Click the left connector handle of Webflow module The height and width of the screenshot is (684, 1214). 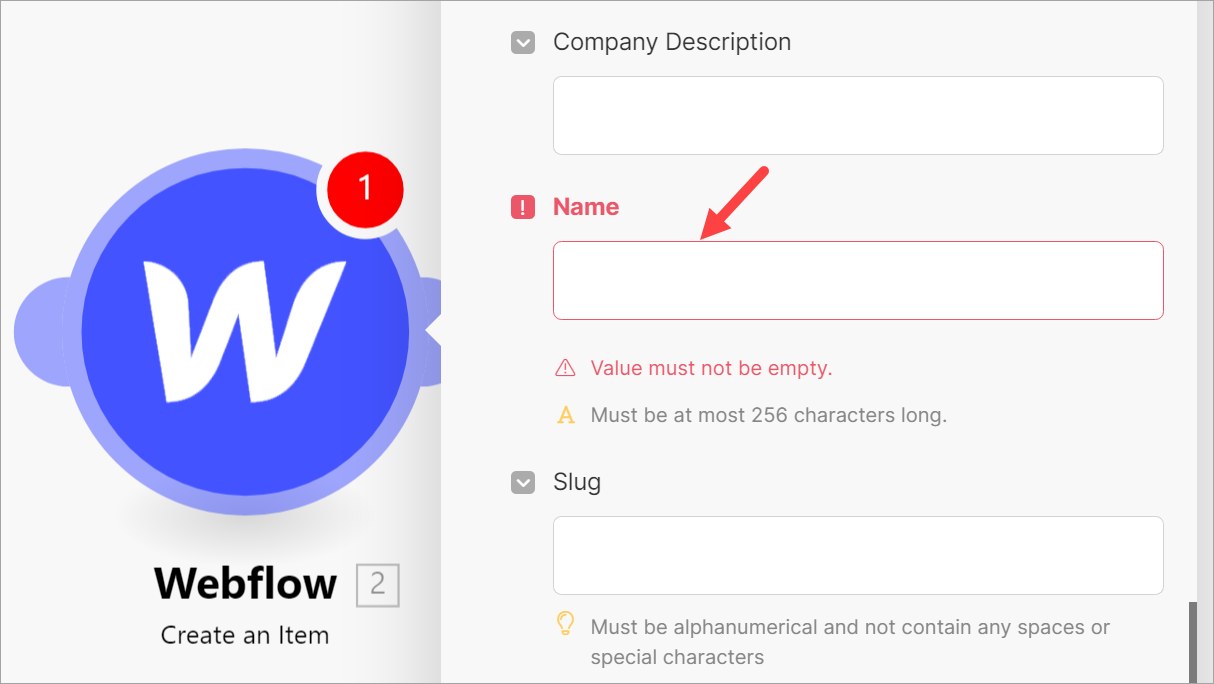pyautogui.click(x=38, y=332)
